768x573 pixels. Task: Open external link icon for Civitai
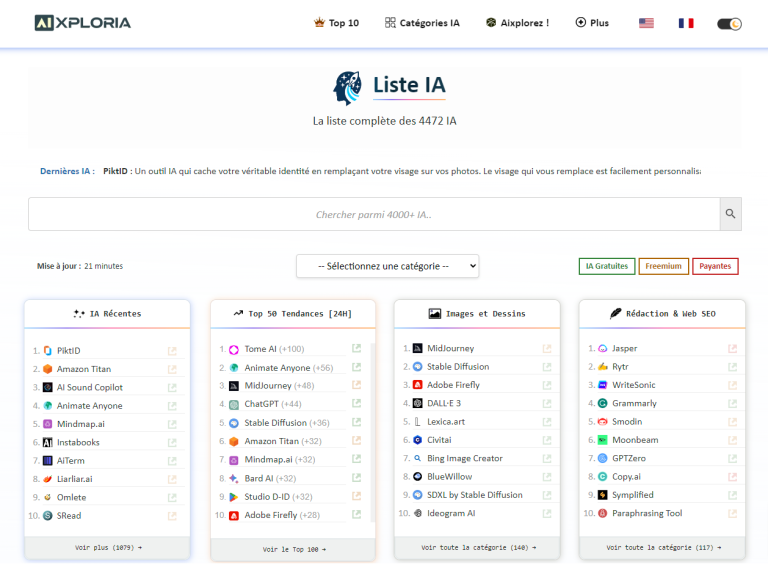[x=547, y=440]
